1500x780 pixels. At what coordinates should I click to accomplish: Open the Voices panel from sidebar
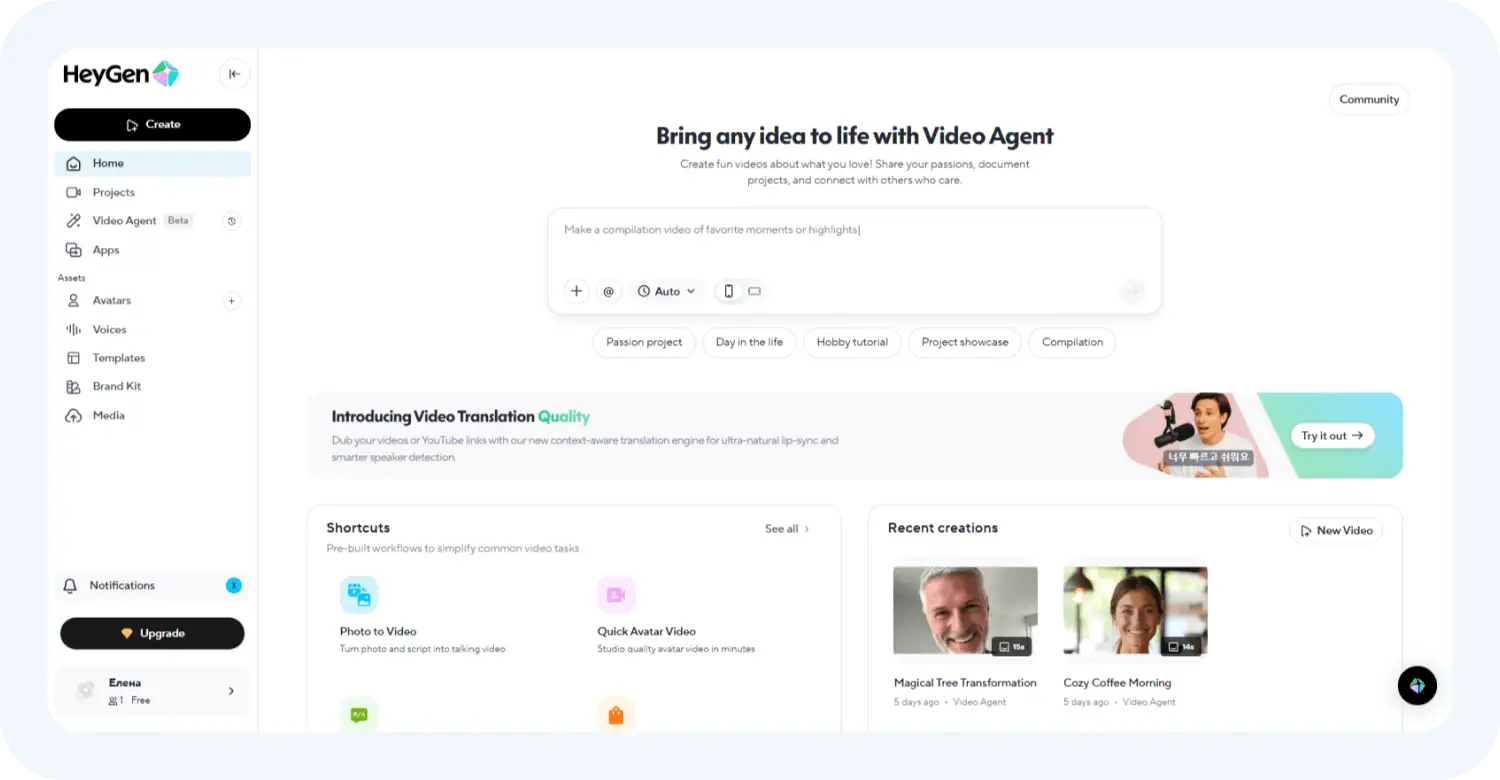click(x=72, y=329)
